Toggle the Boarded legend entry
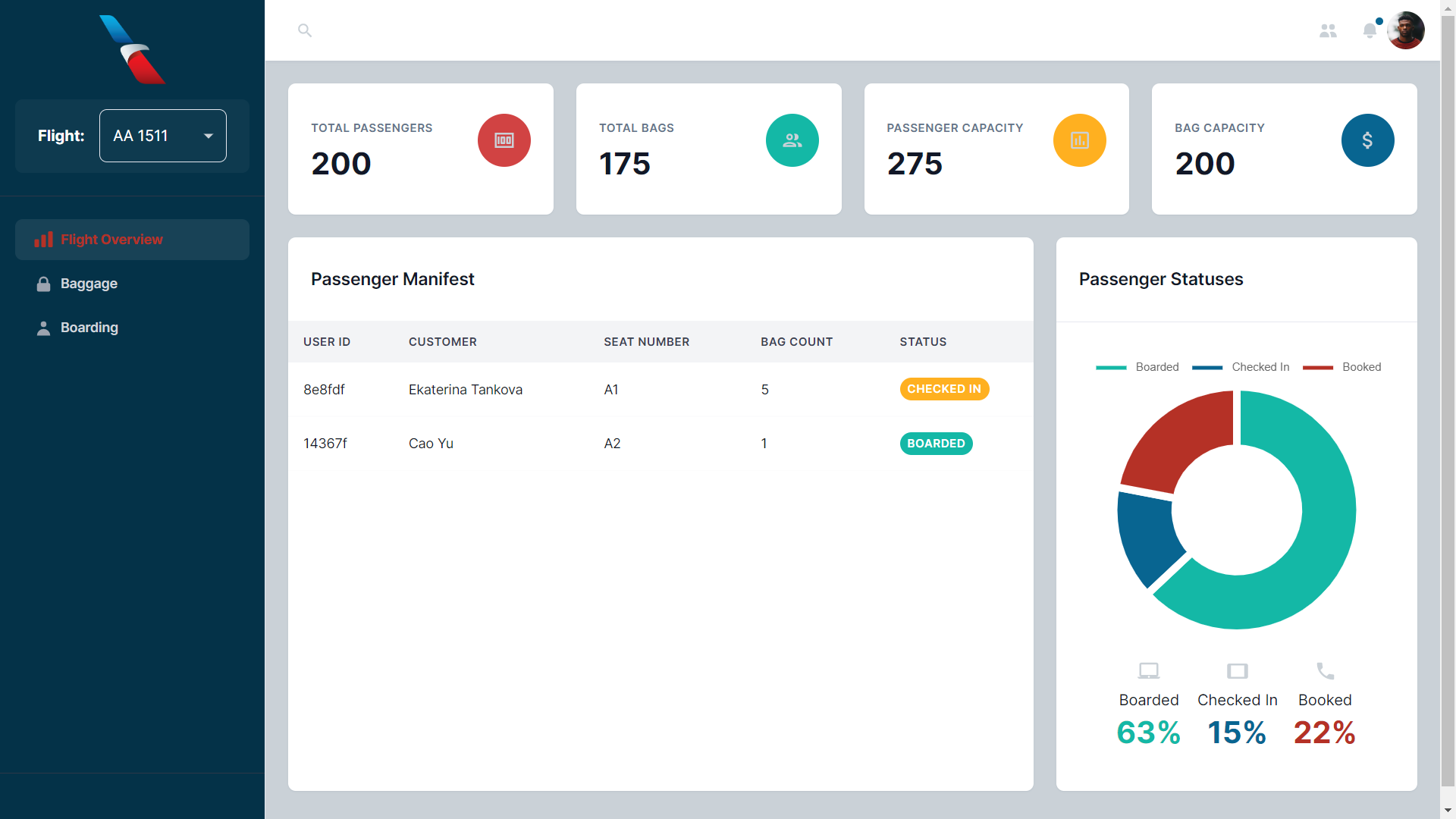This screenshot has height=819, width=1456. coord(1137,367)
